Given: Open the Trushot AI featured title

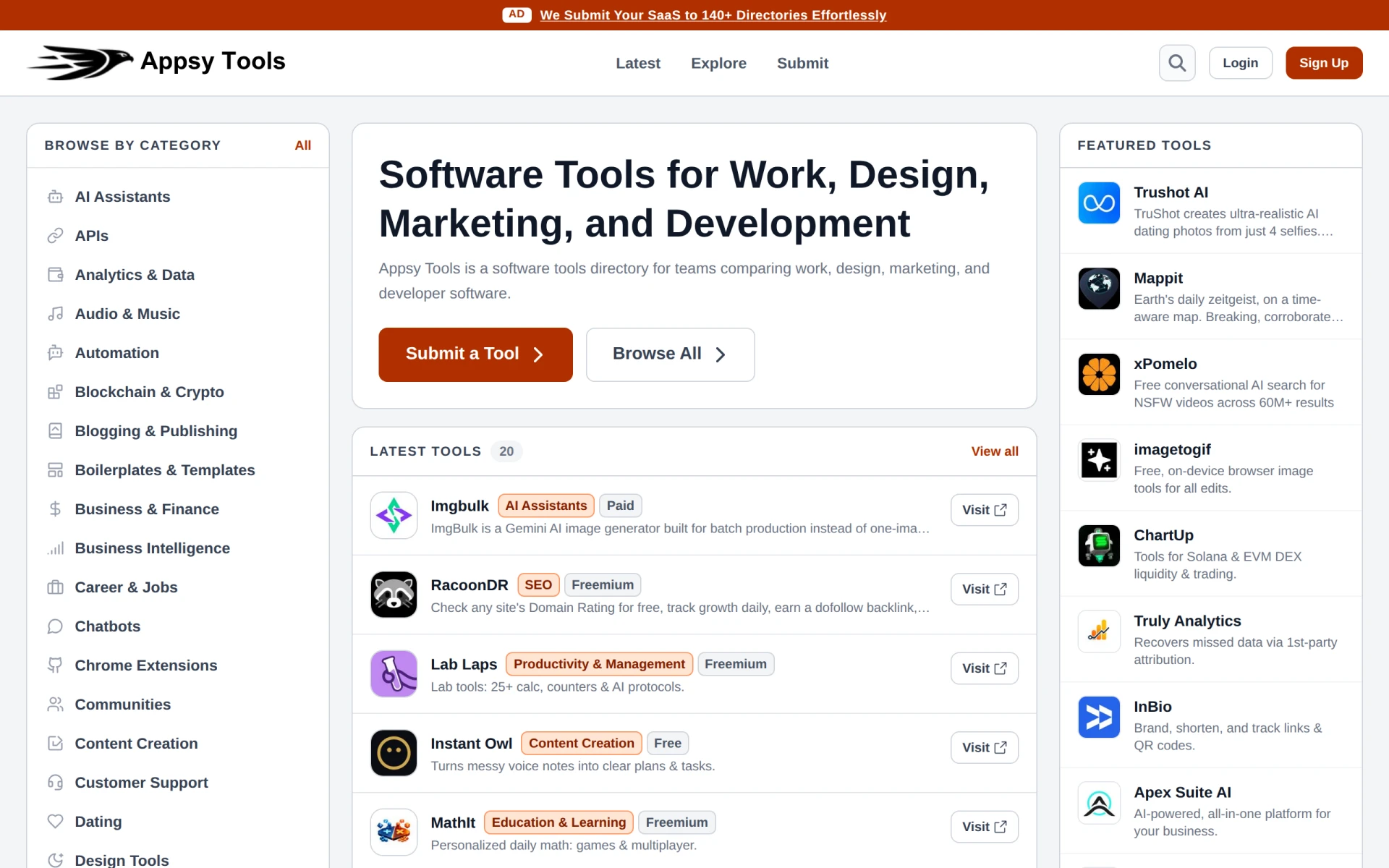Looking at the screenshot, I should (1171, 192).
